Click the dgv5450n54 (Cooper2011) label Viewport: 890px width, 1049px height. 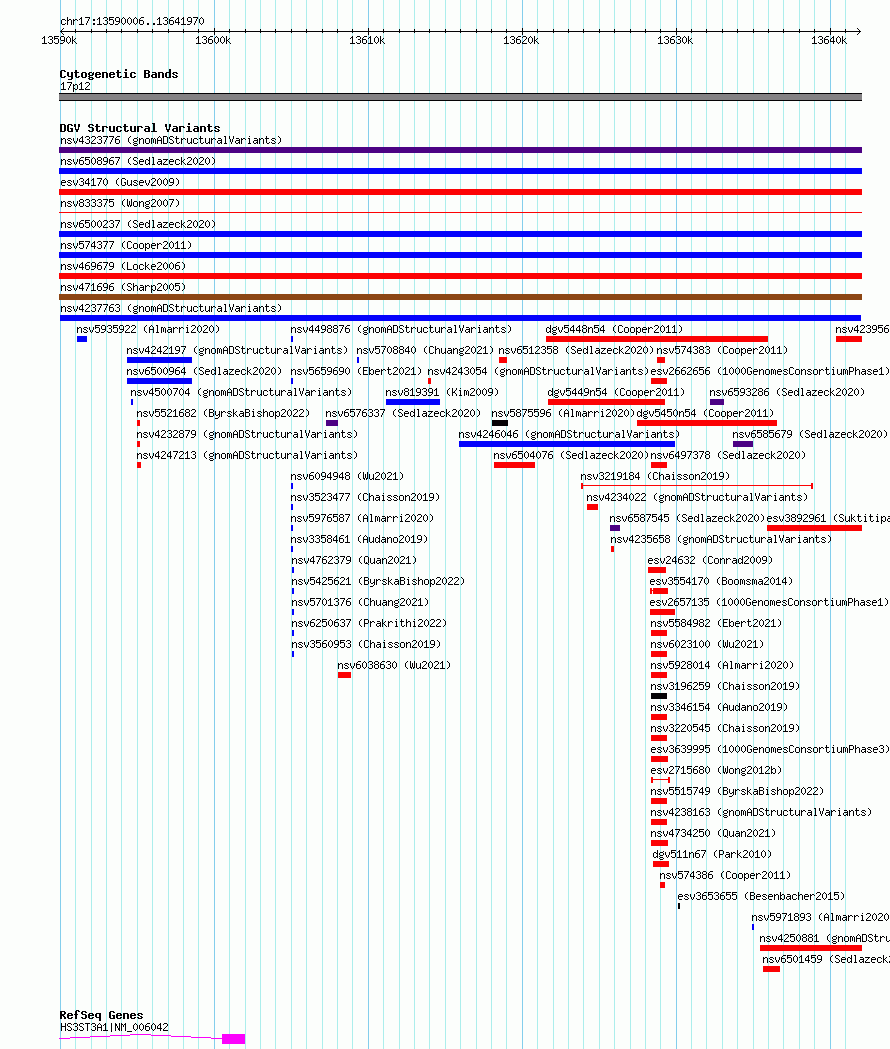[705, 413]
